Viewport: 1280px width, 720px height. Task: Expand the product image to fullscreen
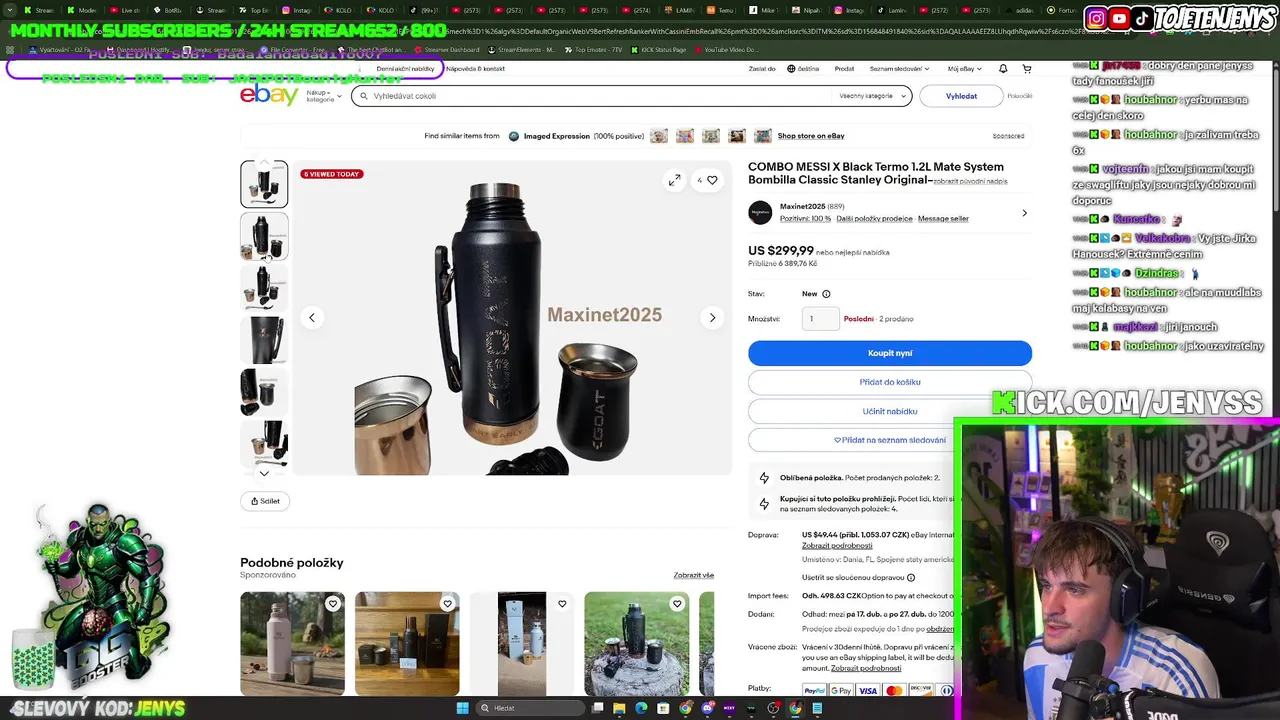pos(674,180)
